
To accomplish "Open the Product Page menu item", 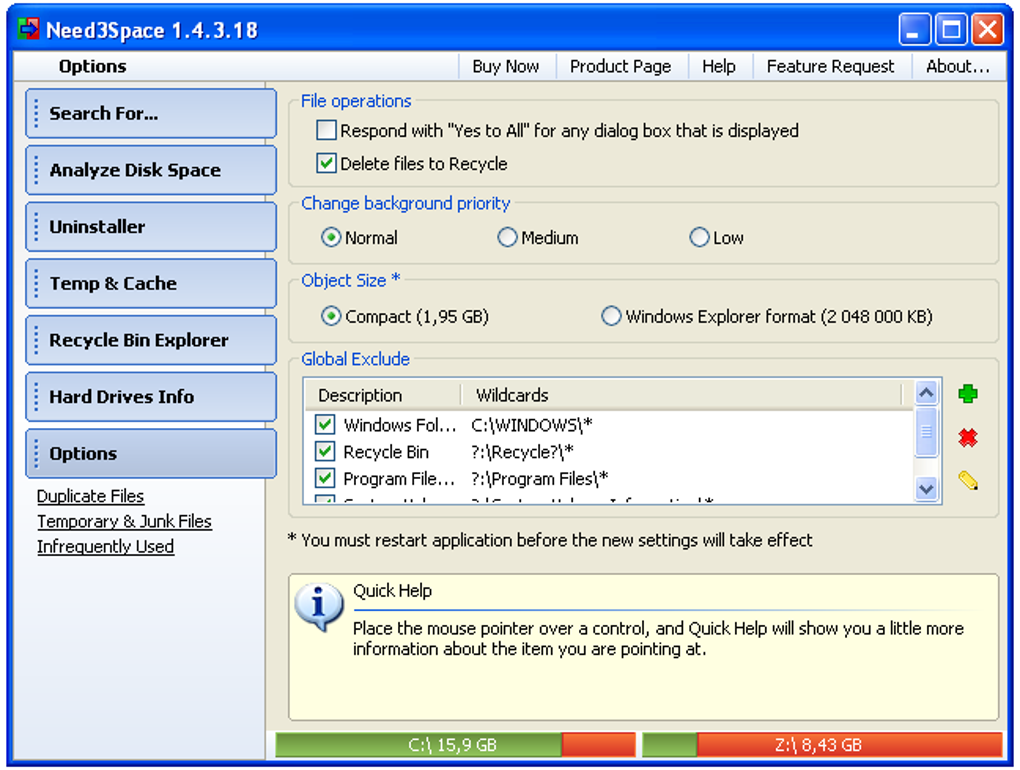I will pos(620,66).
